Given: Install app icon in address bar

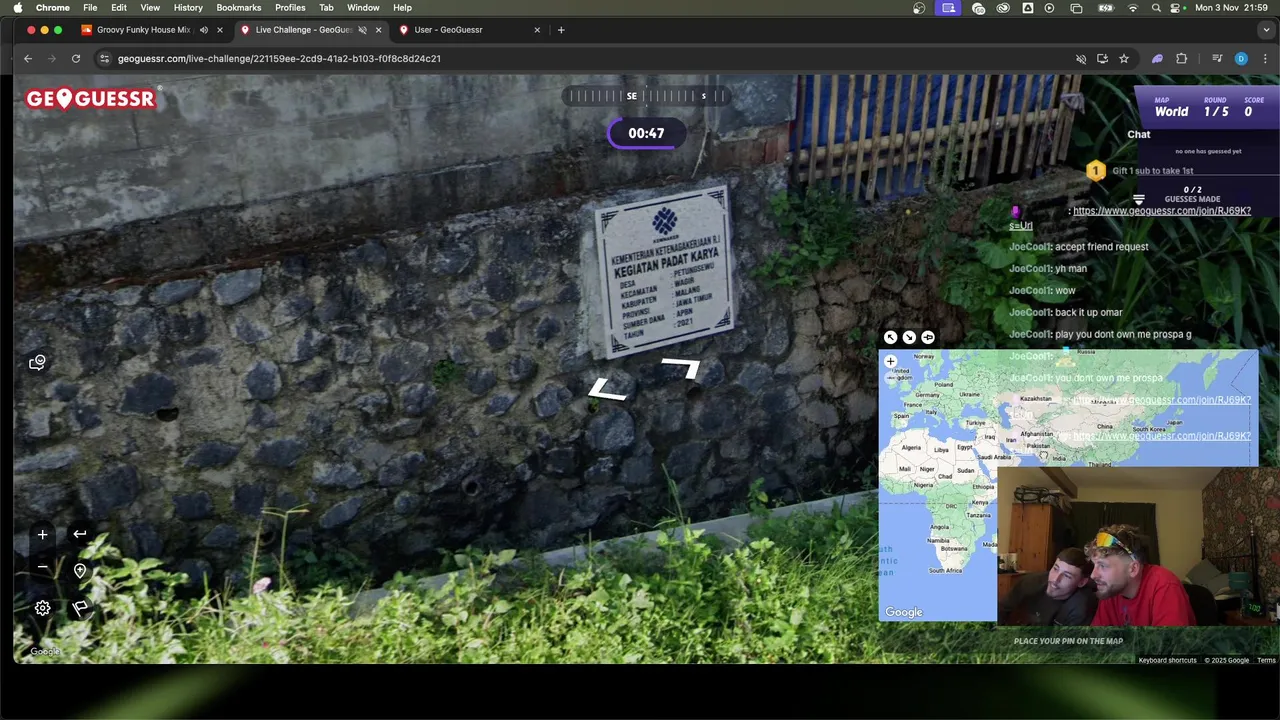Looking at the screenshot, I should [1102, 59].
